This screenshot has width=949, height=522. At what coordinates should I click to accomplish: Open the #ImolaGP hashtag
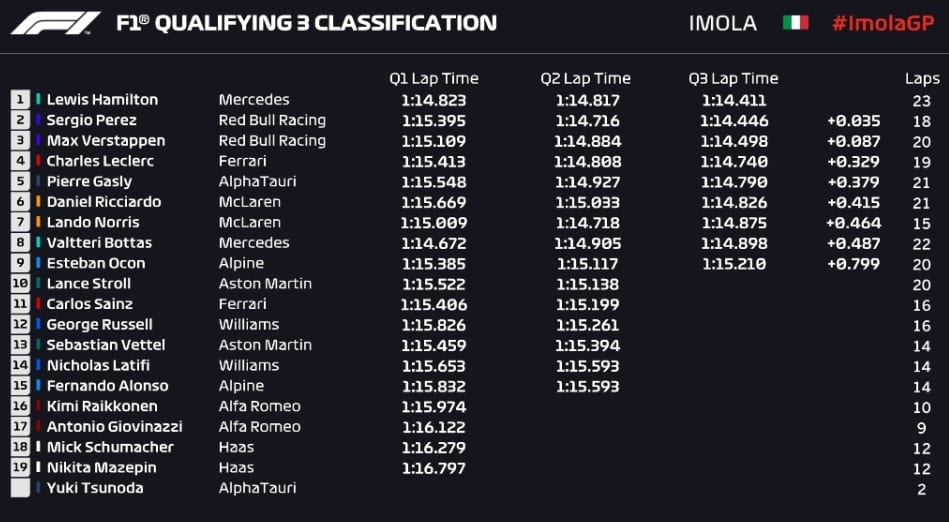pos(883,23)
